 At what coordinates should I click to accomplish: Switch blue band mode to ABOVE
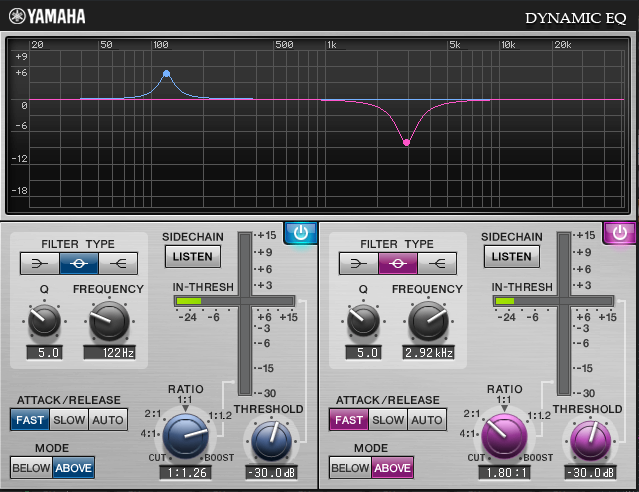(x=73, y=468)
